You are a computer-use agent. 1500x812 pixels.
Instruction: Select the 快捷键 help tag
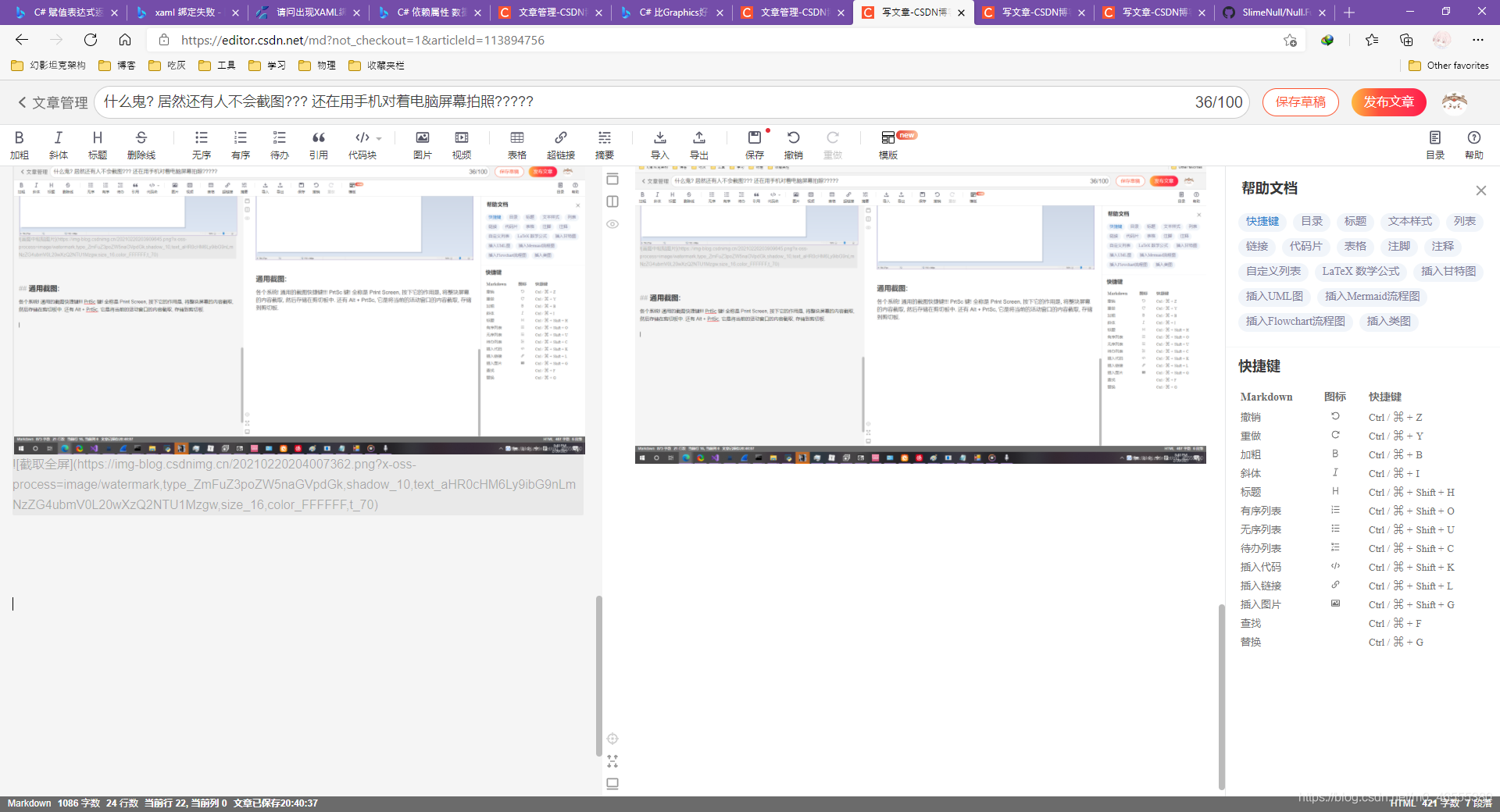click(1262, 222)
